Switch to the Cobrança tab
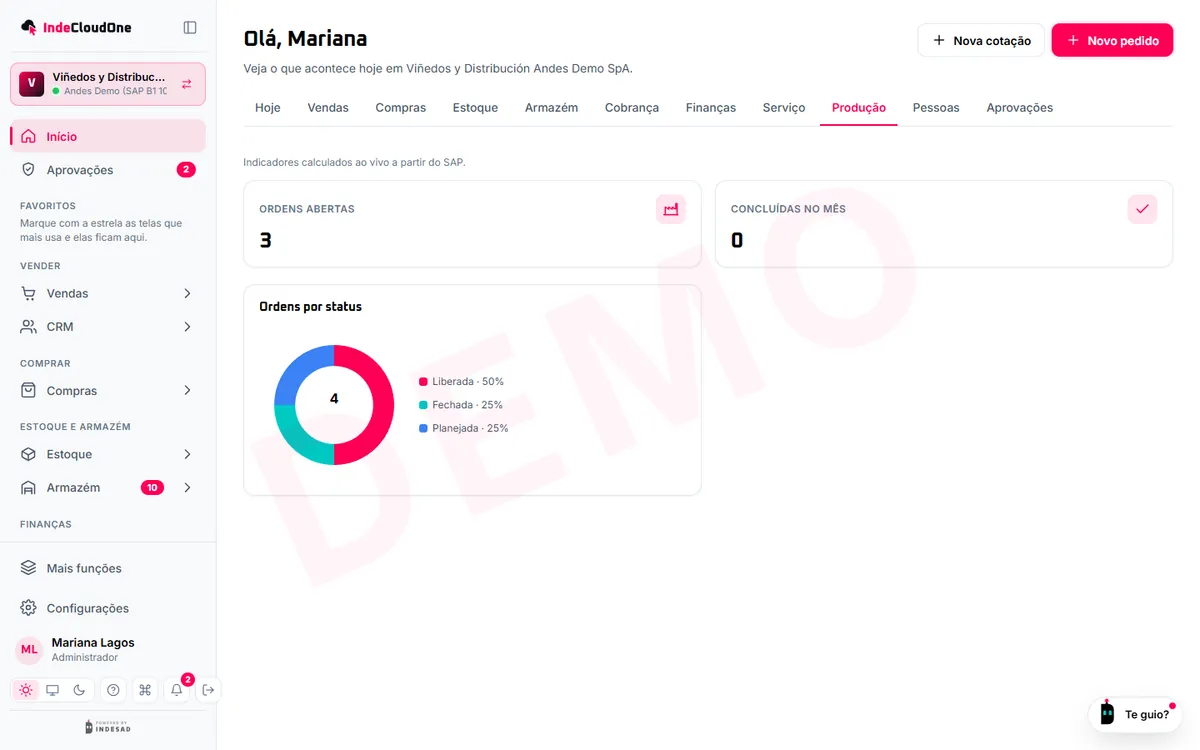 [x=632, y=107]
